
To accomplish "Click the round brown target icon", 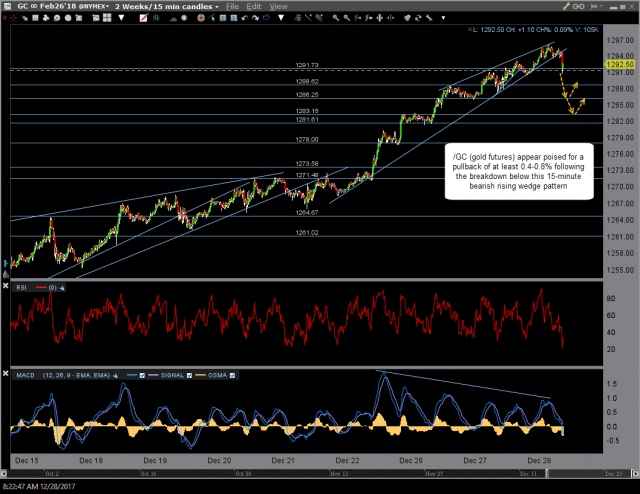I will click(201, 18).
